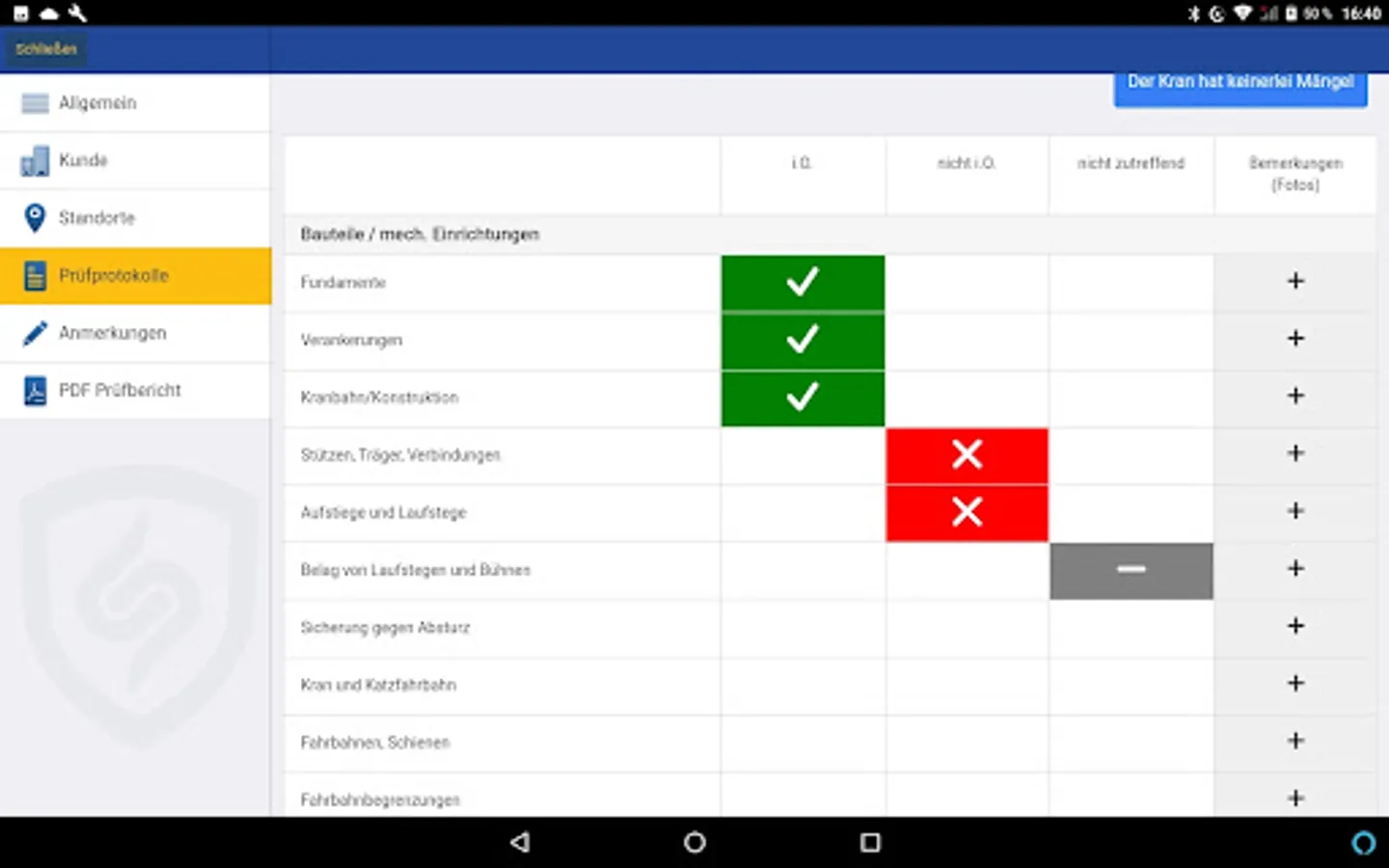Tap Android back navigation button
The width and height of the screenshot is (1389, 868).
[x=520, y=842]
